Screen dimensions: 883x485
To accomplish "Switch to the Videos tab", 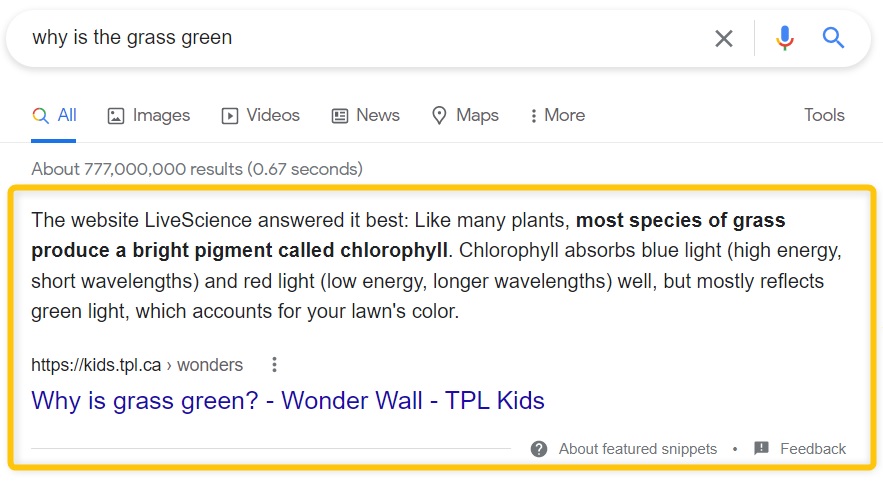I will 273,116.
